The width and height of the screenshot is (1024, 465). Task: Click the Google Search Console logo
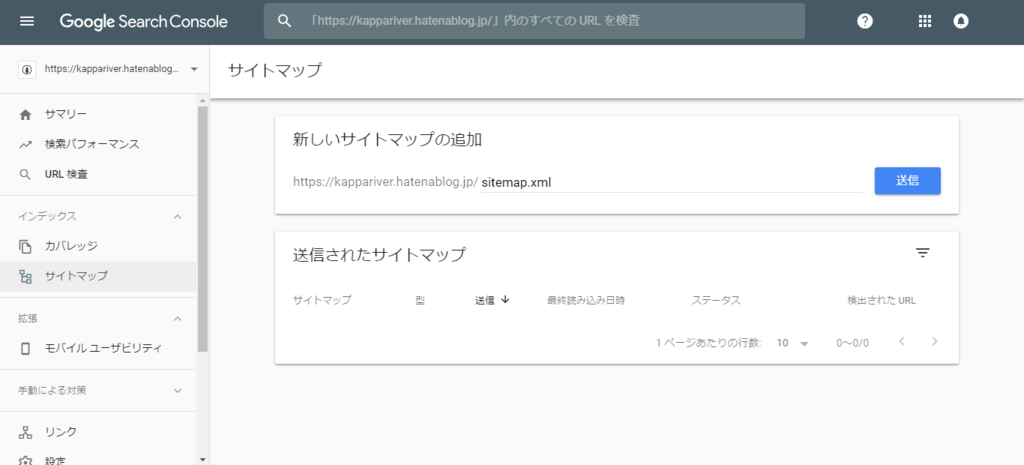144,22
